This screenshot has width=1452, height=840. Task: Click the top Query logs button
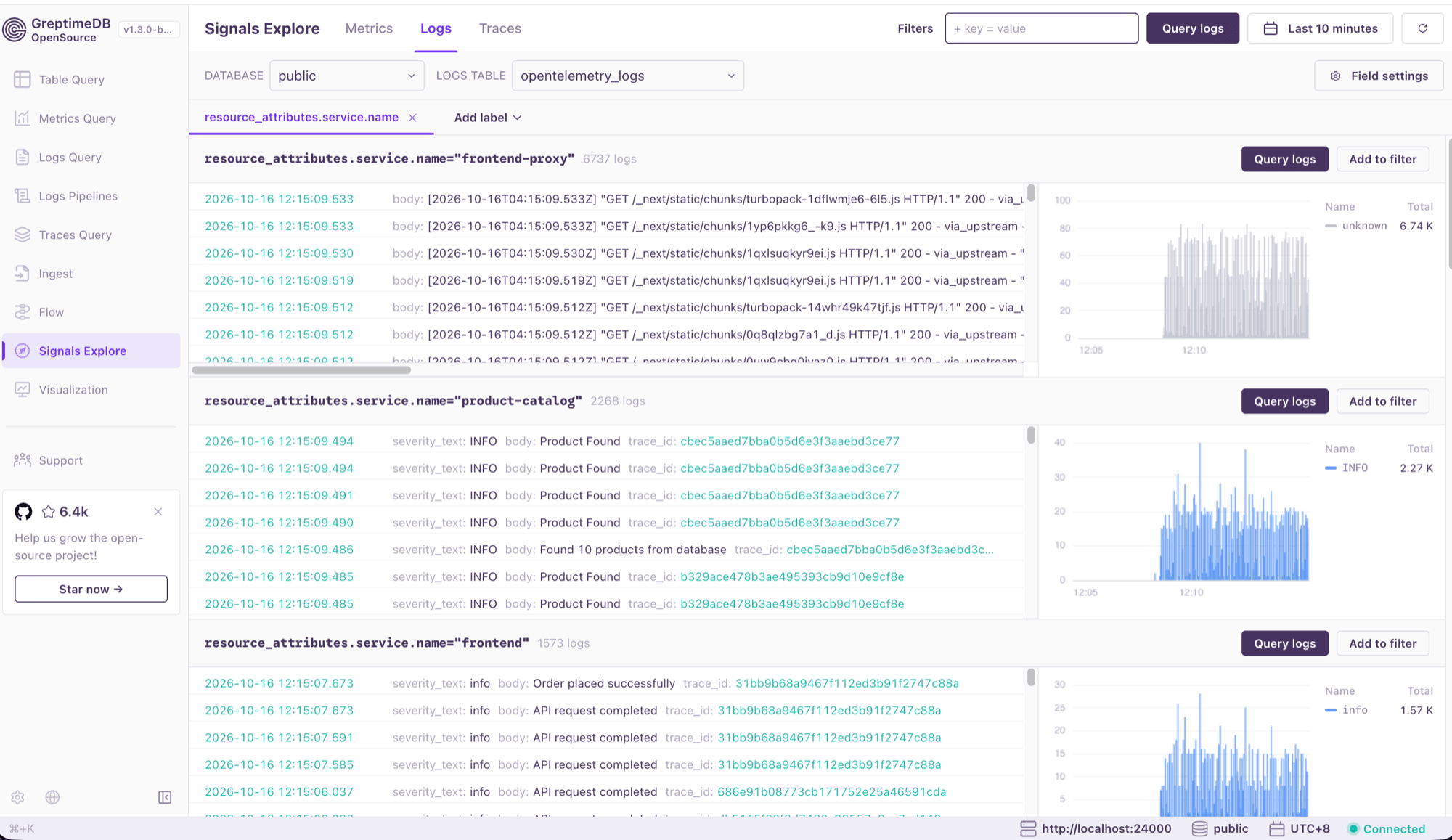click(x=1193, y=28)
